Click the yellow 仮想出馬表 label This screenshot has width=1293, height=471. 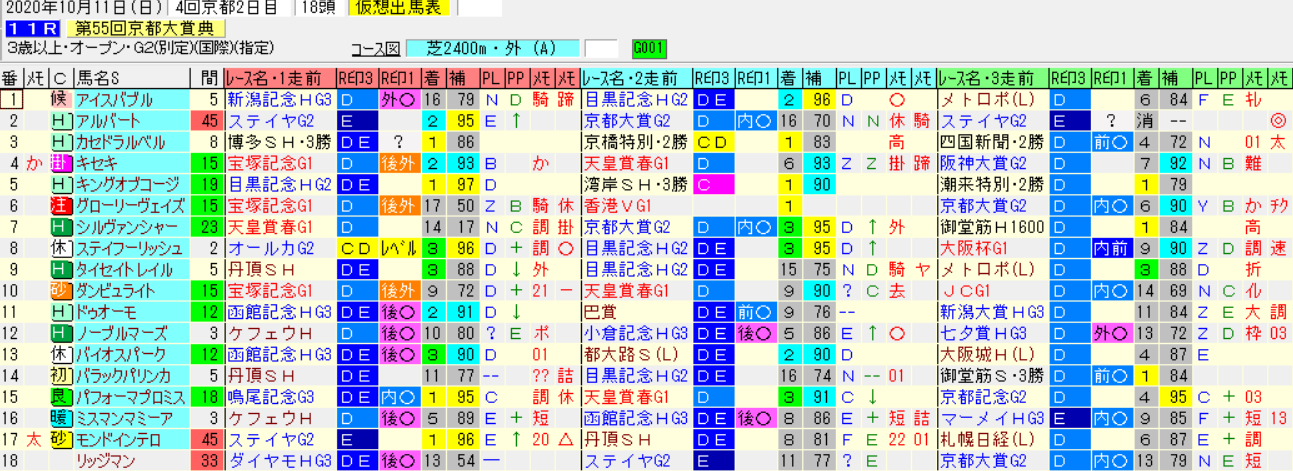[400, 8]
